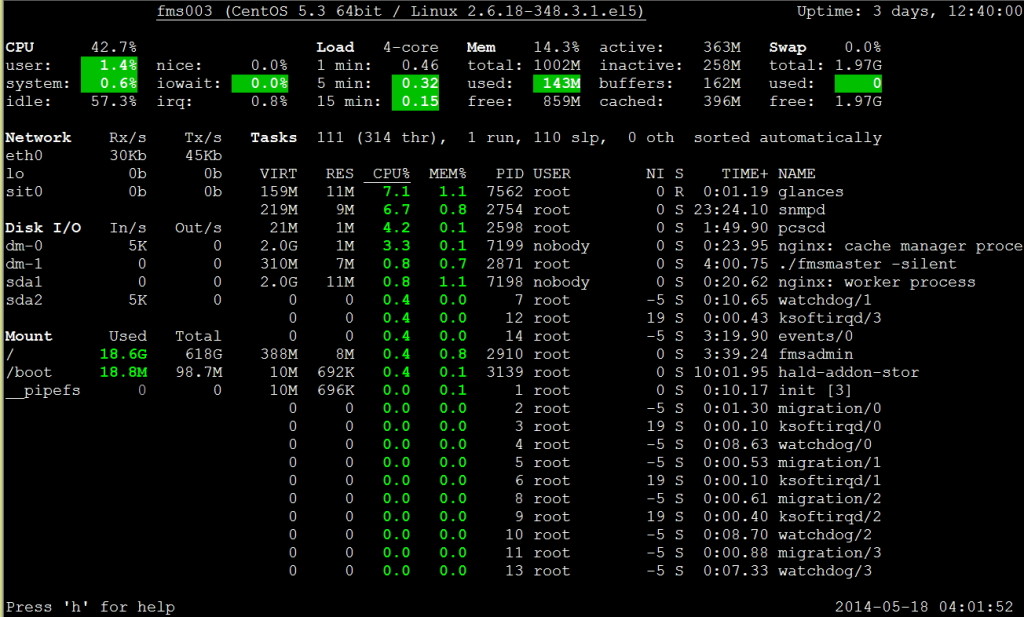This screenshot has width=1024, height=617.
Task: Select the hald-addon-stor process
Action: 848,372
